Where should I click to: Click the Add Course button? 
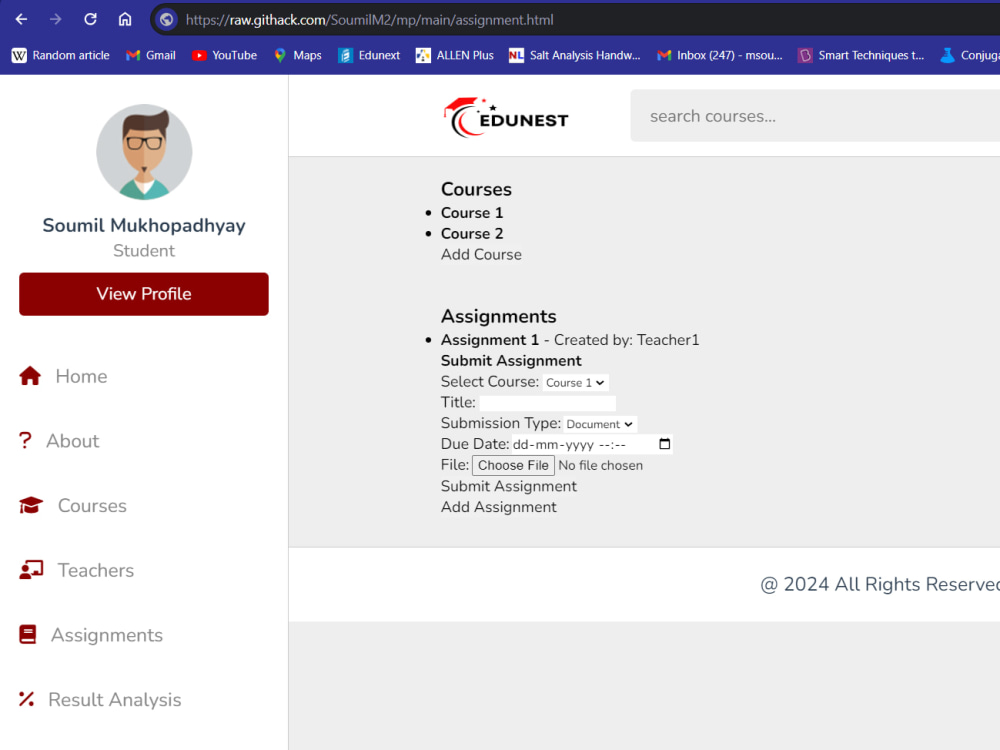click(482, 254)
